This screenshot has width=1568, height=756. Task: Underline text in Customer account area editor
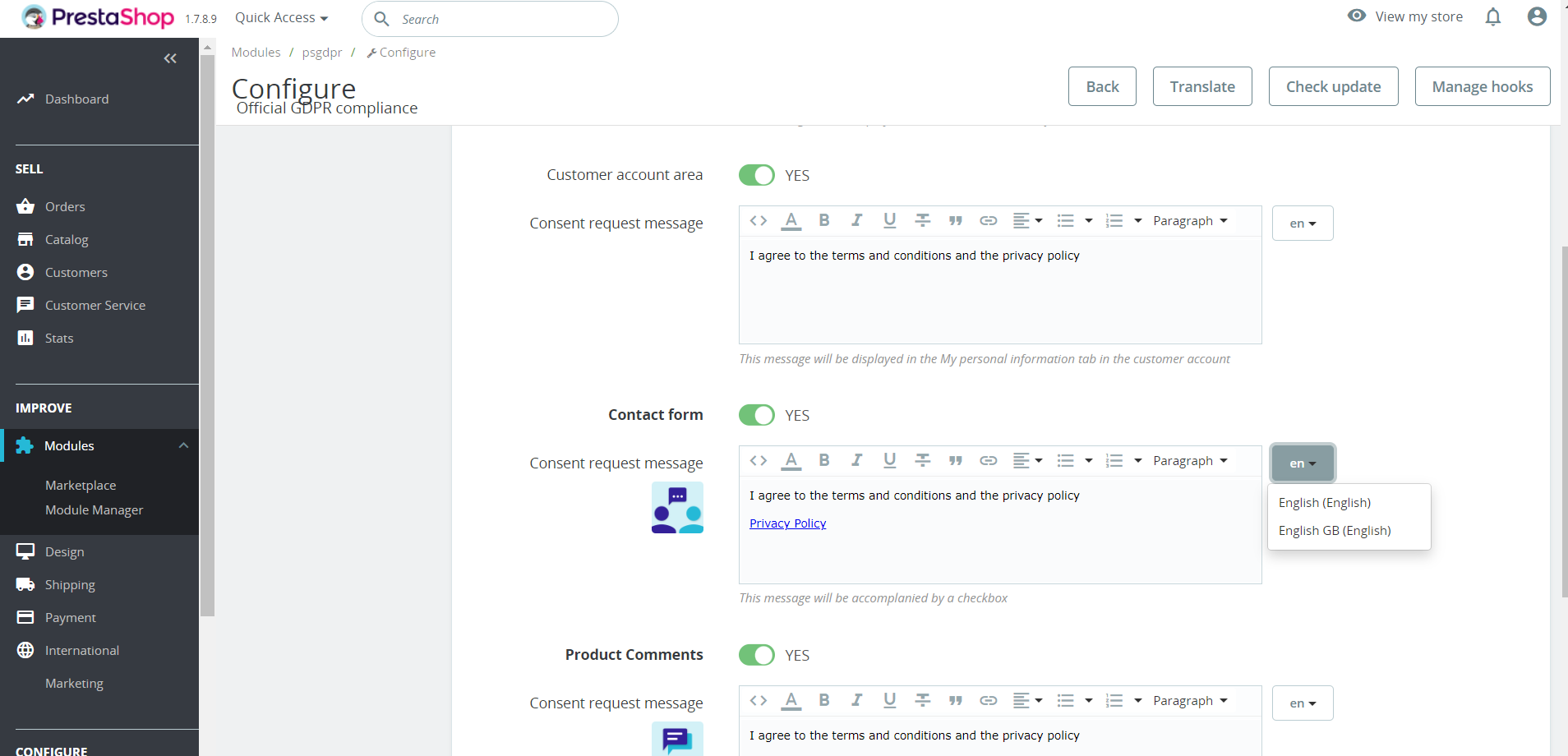coord(889,220)
